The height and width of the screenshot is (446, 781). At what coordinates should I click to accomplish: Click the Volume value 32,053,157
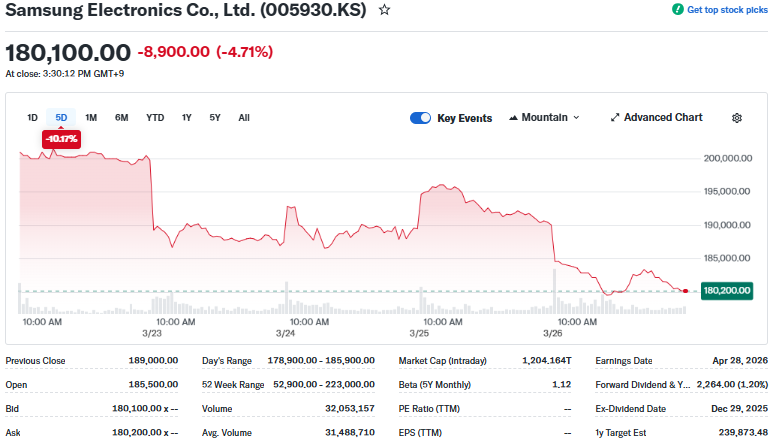click(x=350, y=409)
